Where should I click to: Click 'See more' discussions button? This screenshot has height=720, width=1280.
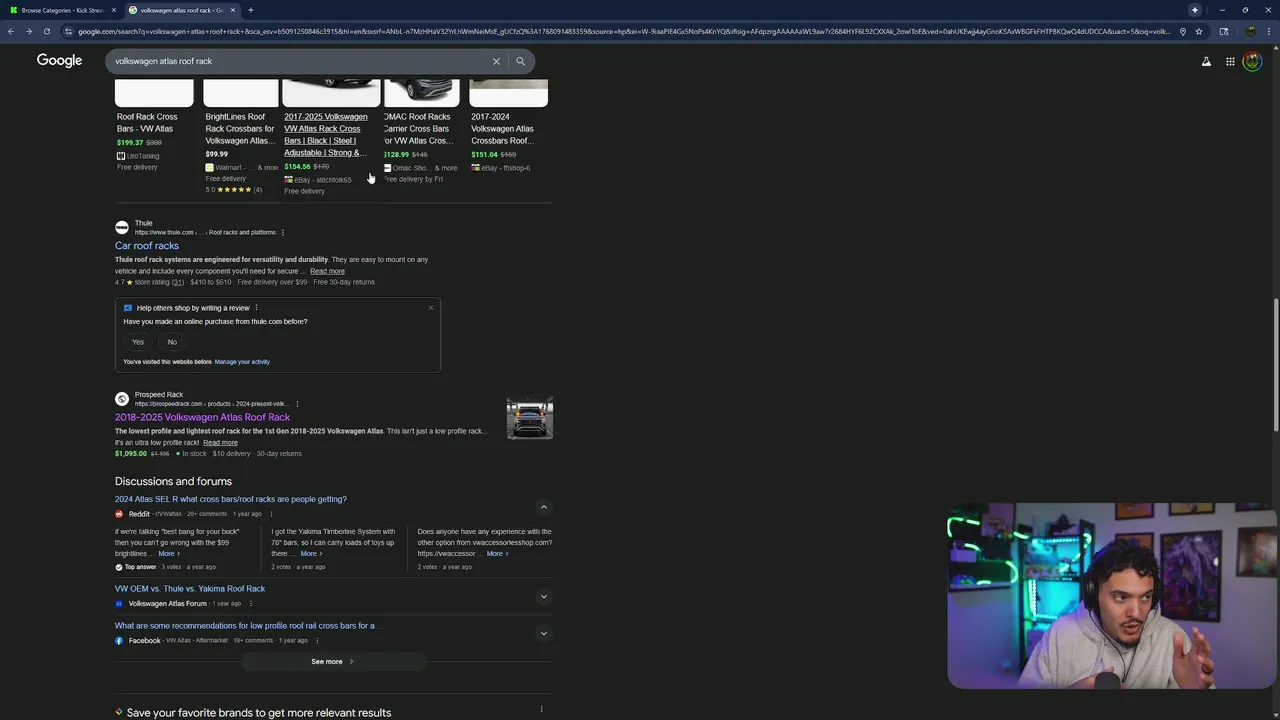(333, 661)
